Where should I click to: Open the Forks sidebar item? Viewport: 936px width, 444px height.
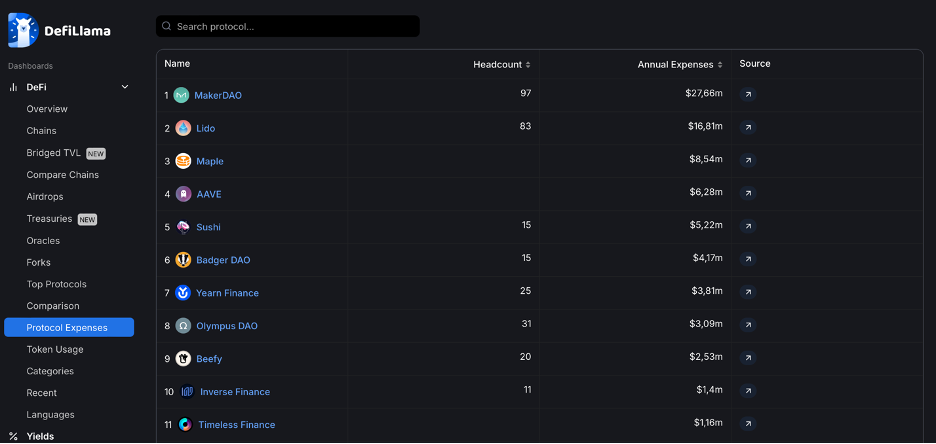(39, 263)
